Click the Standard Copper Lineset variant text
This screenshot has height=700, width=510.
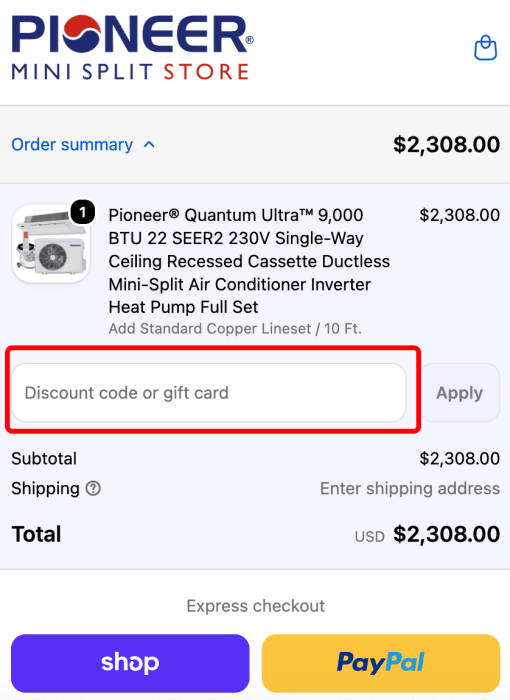point(235,329)
